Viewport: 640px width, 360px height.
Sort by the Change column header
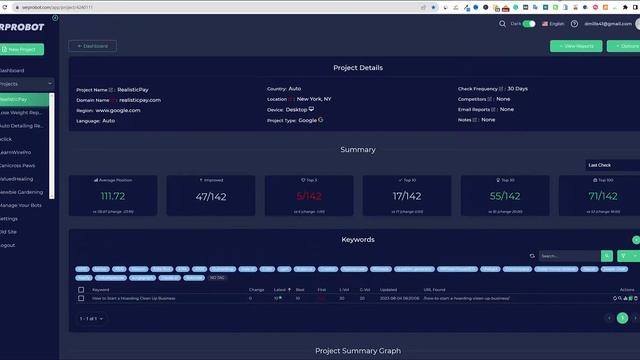point(256,290)
